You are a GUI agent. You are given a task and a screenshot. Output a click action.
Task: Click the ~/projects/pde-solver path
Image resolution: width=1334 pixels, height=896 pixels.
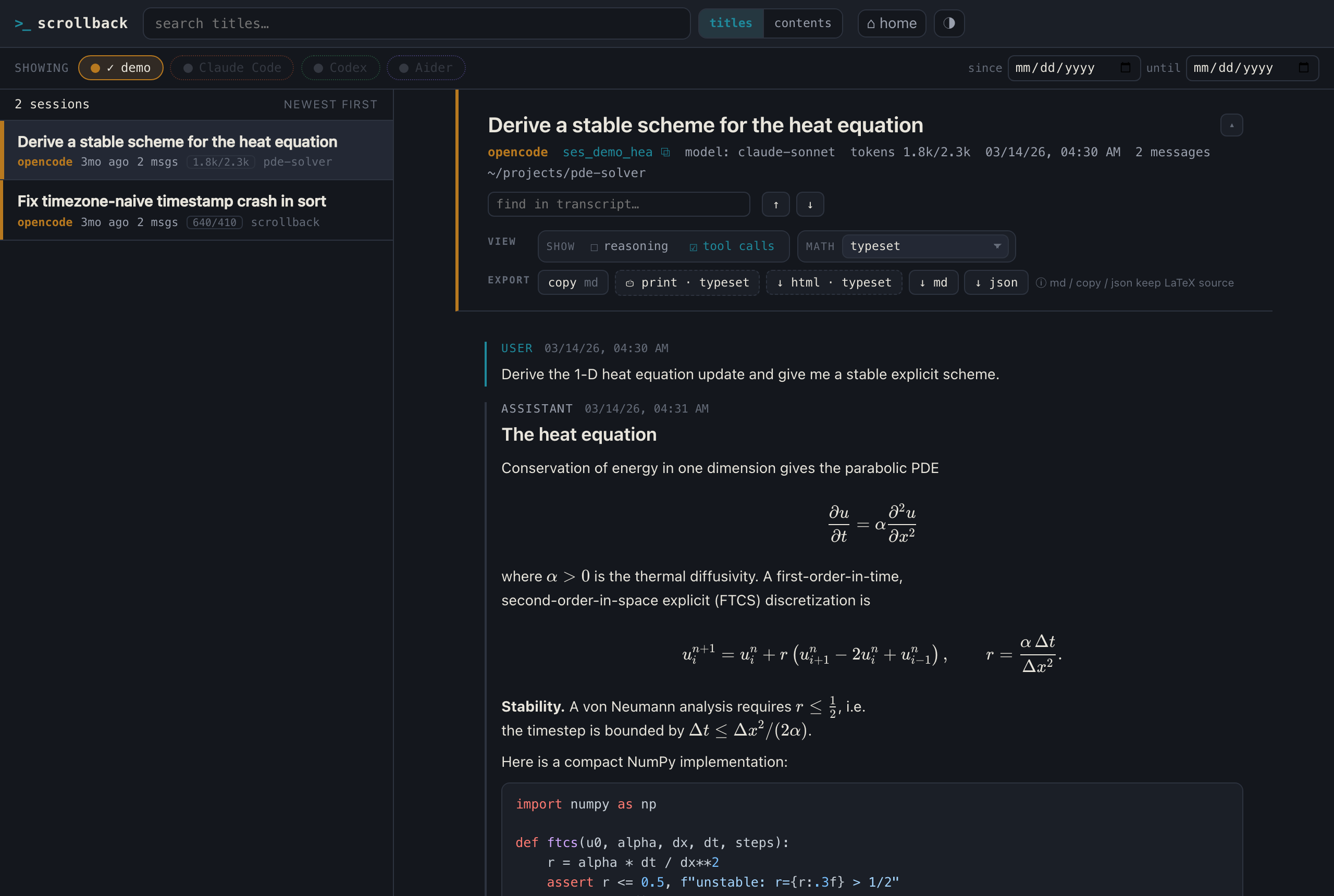(x=566, y=173)
